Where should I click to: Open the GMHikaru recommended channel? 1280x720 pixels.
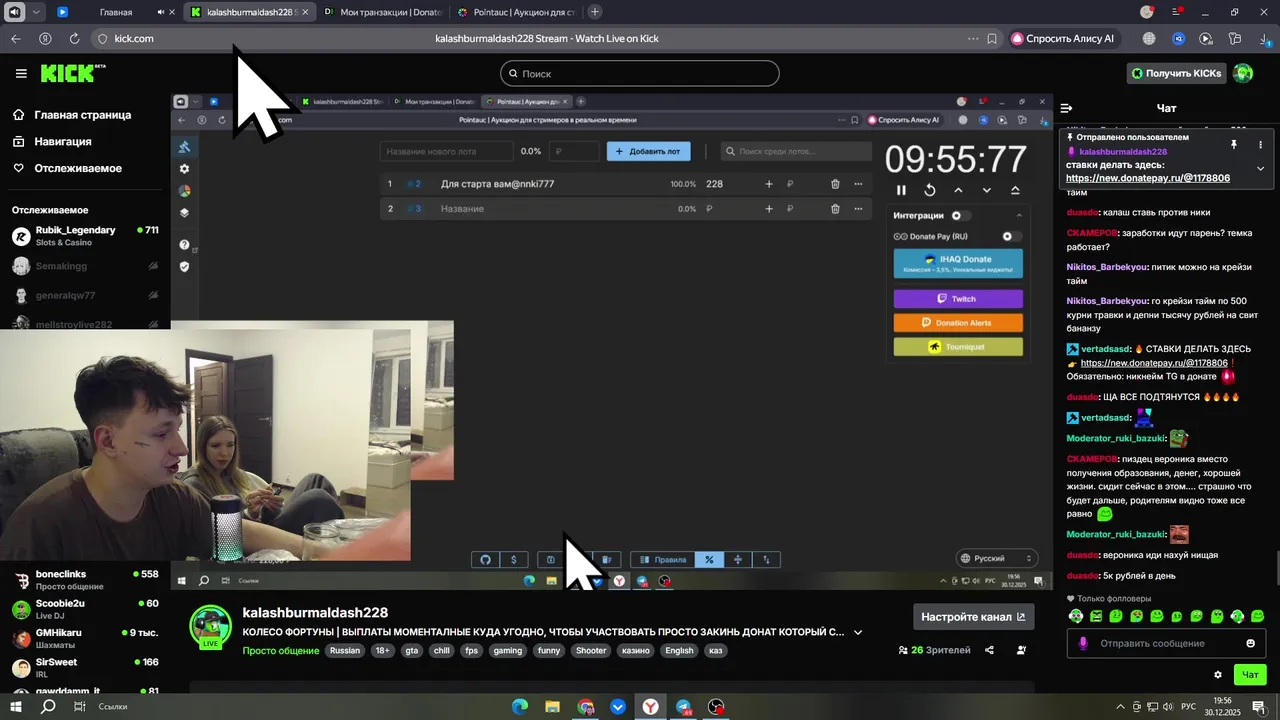(85, 639)
